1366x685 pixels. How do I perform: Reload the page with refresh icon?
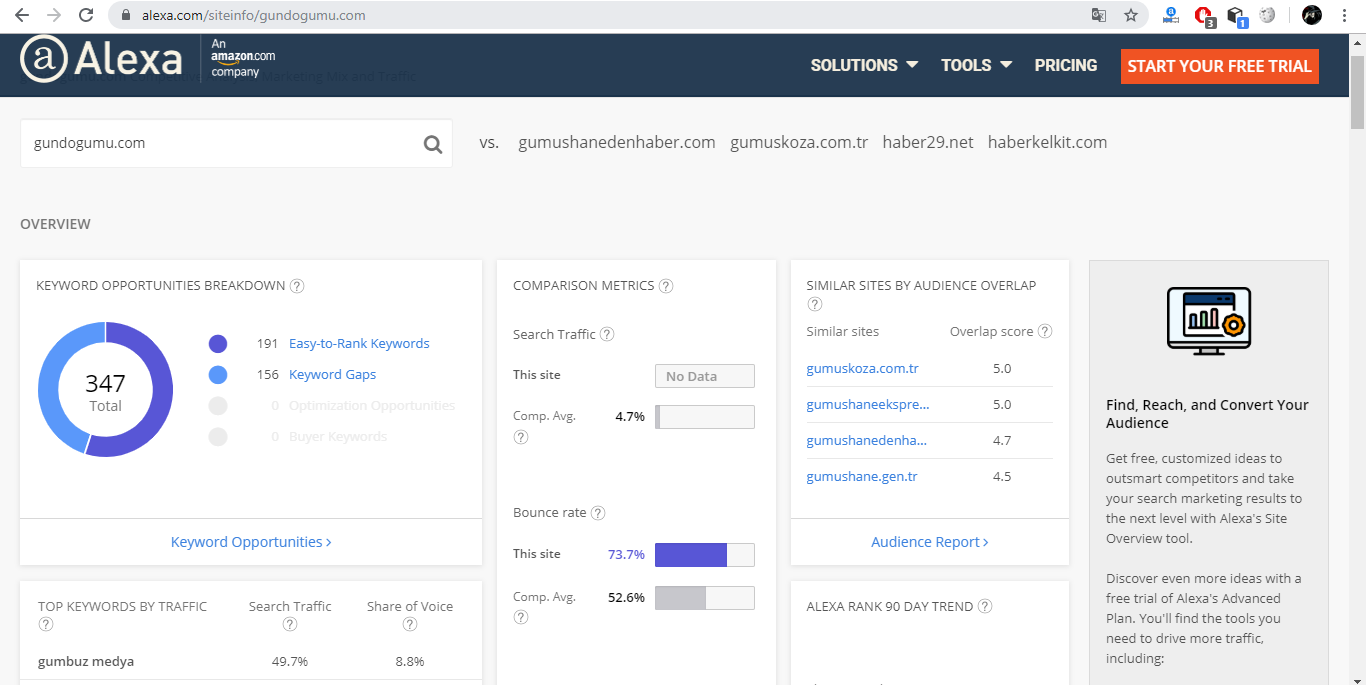coord(86,15)
